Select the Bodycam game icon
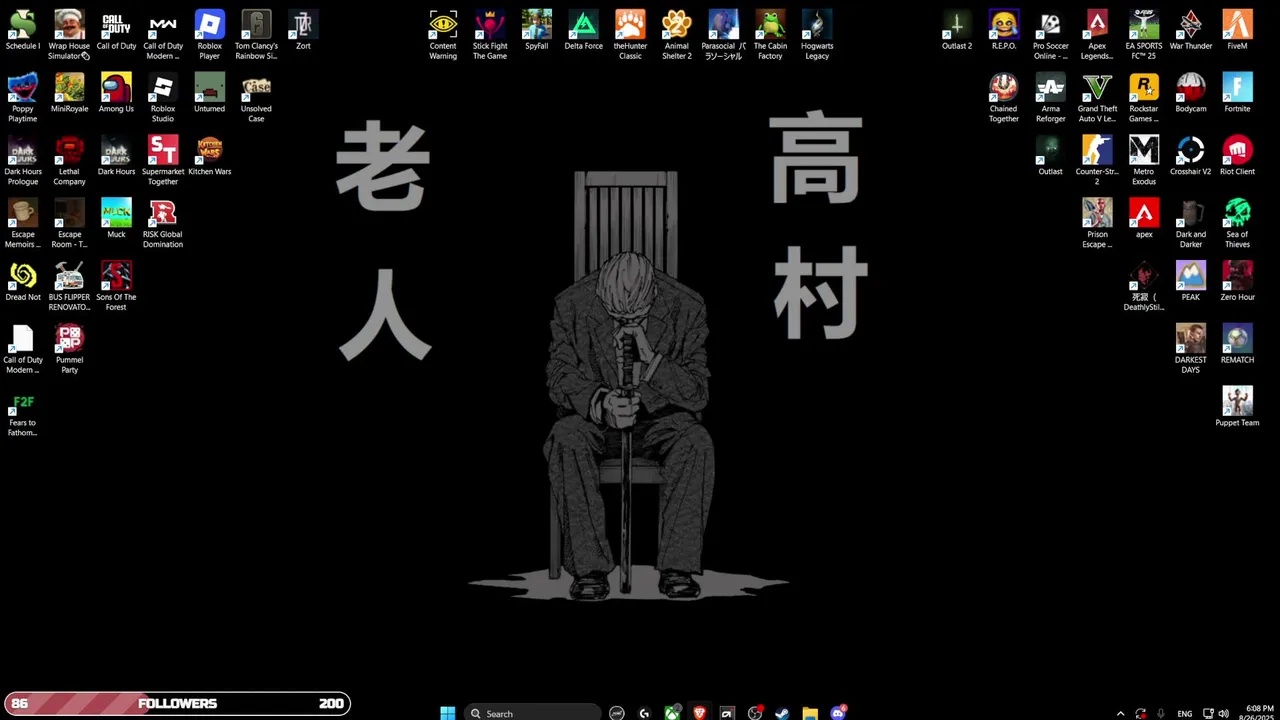 1191,93
